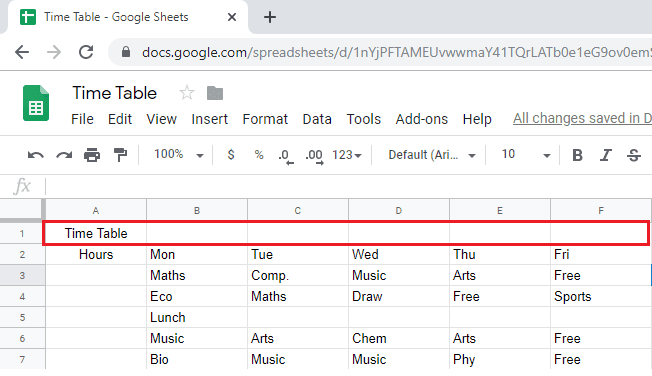Screen dimensions: 652x376
Task: Click the Time Table document title
Action: (x=115, y=93)
